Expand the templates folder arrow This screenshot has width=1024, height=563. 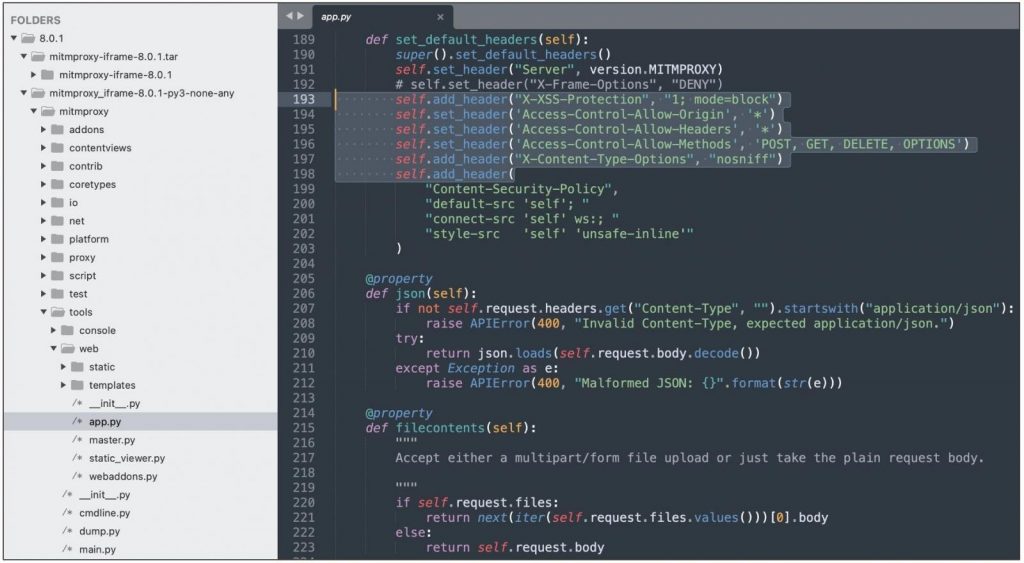pos(64,385)
